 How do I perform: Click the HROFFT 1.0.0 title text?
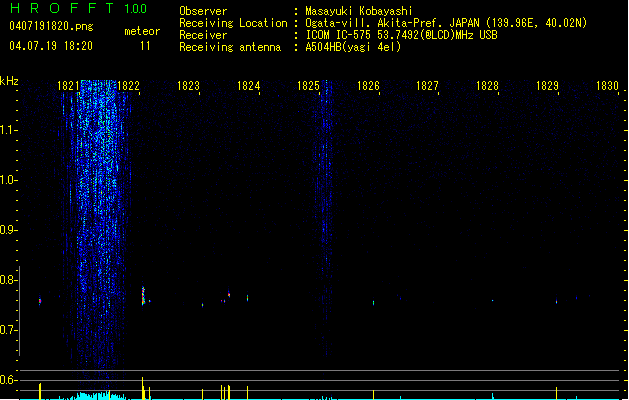[78, 8]
